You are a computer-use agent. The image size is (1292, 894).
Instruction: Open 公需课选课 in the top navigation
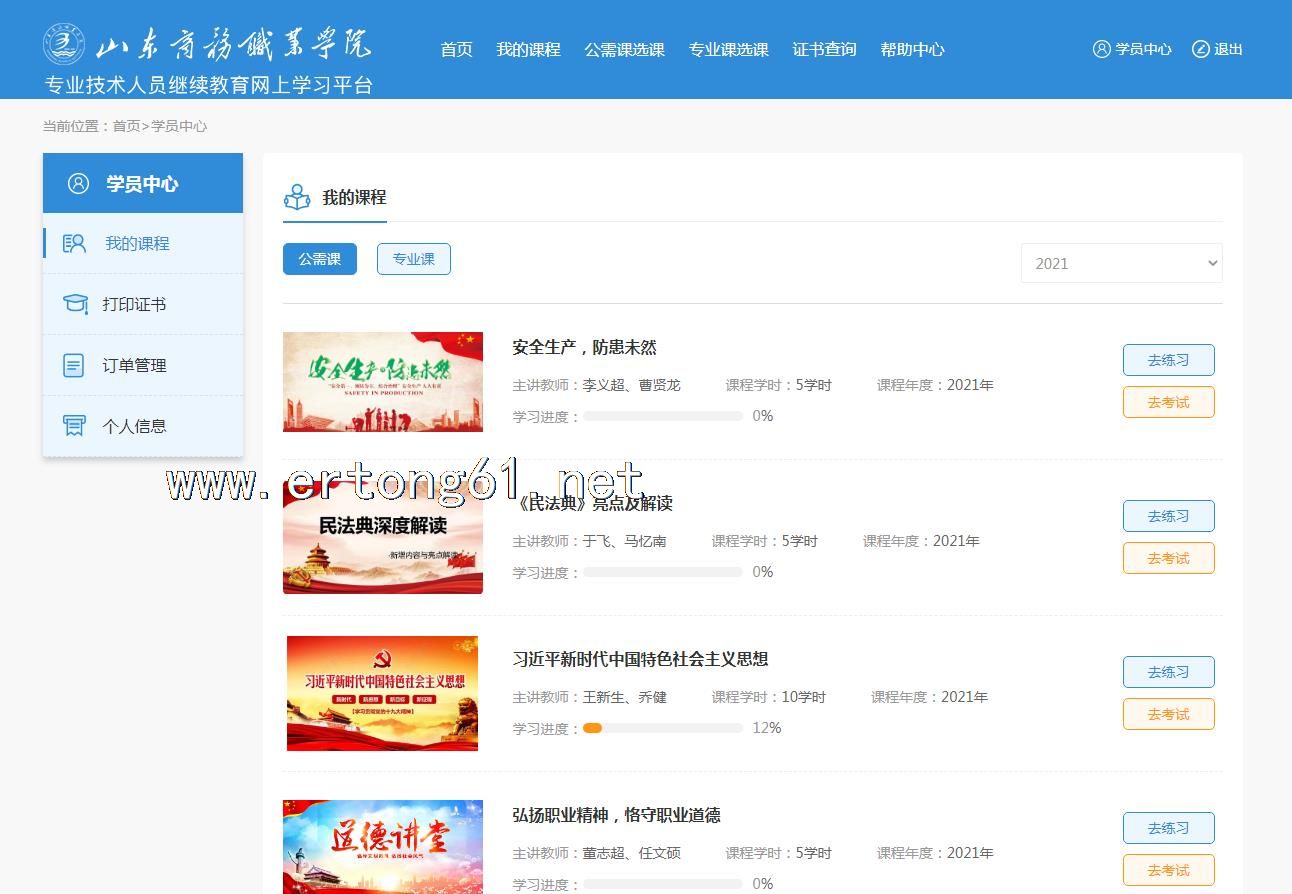[624, 49]
